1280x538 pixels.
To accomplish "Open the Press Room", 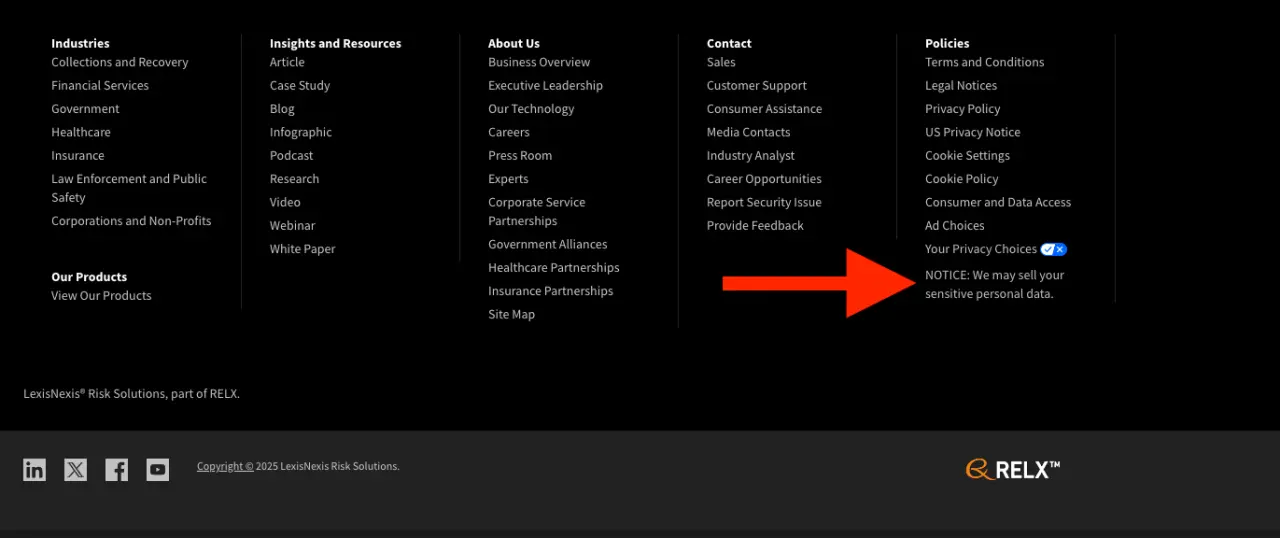I will (x=520, y=156).
